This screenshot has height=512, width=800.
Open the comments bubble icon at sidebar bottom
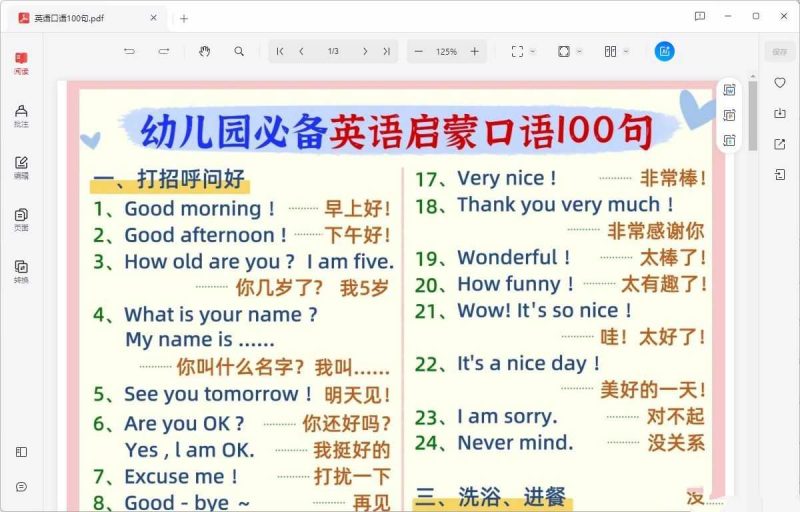click(x=21, y=487)
